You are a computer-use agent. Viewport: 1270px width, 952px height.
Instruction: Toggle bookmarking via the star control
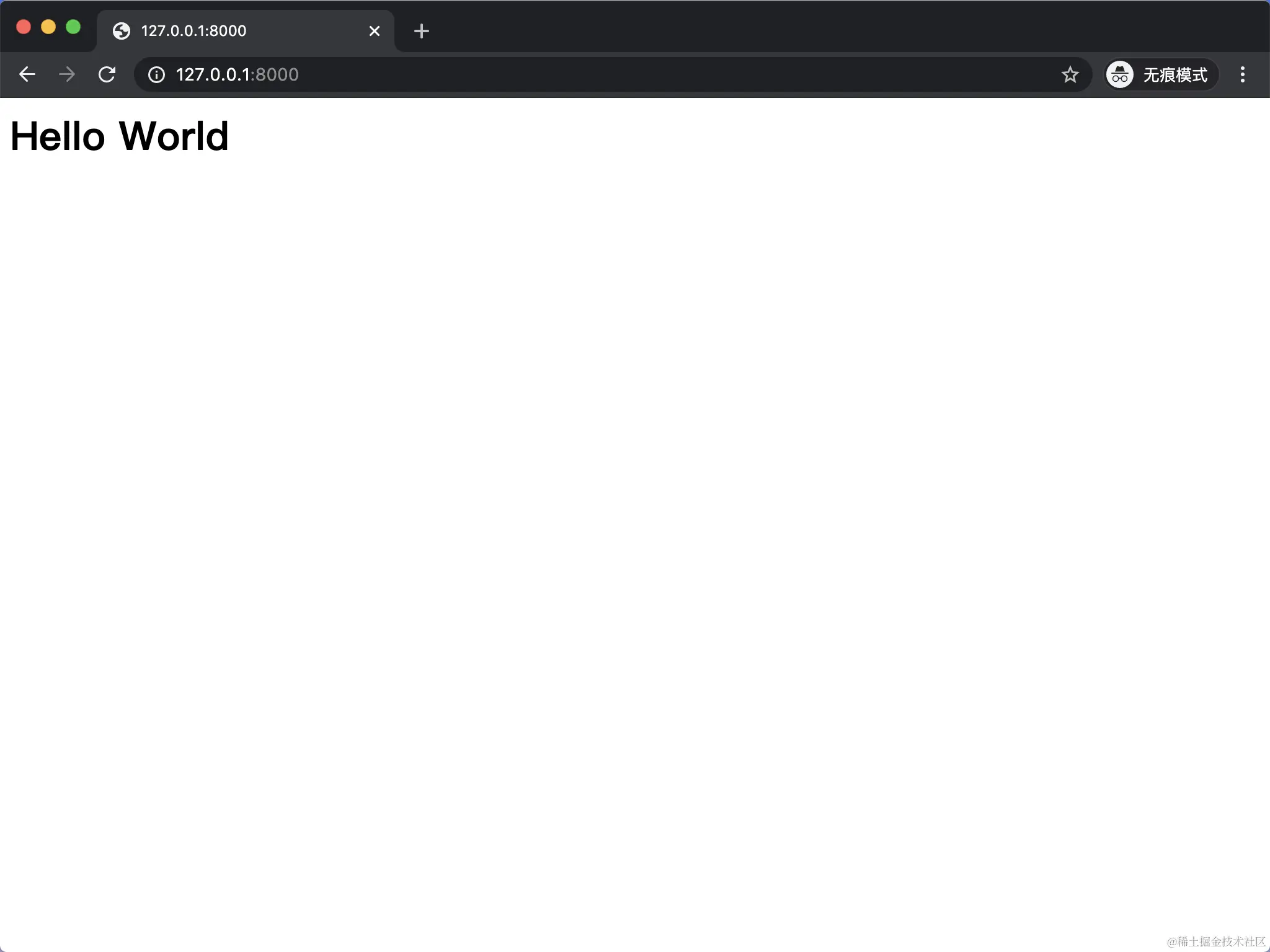(1070, 74)
